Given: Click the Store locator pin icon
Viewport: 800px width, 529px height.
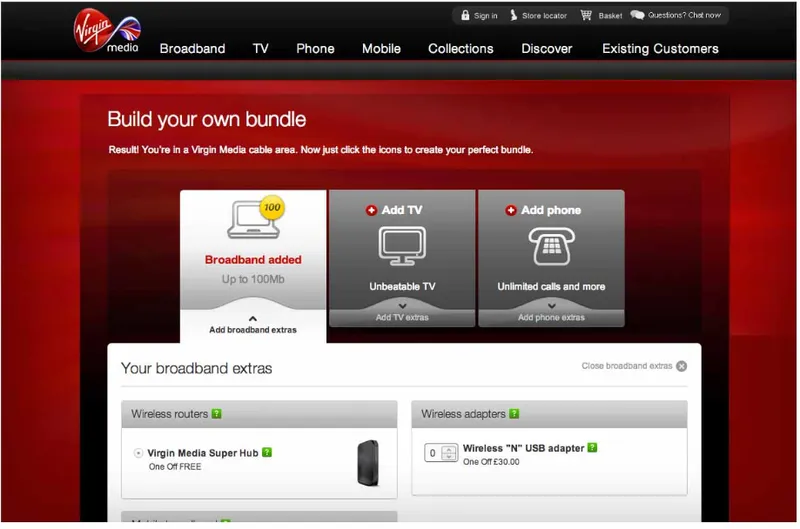Looking at the screenshot, I should (x=513, y=15).
